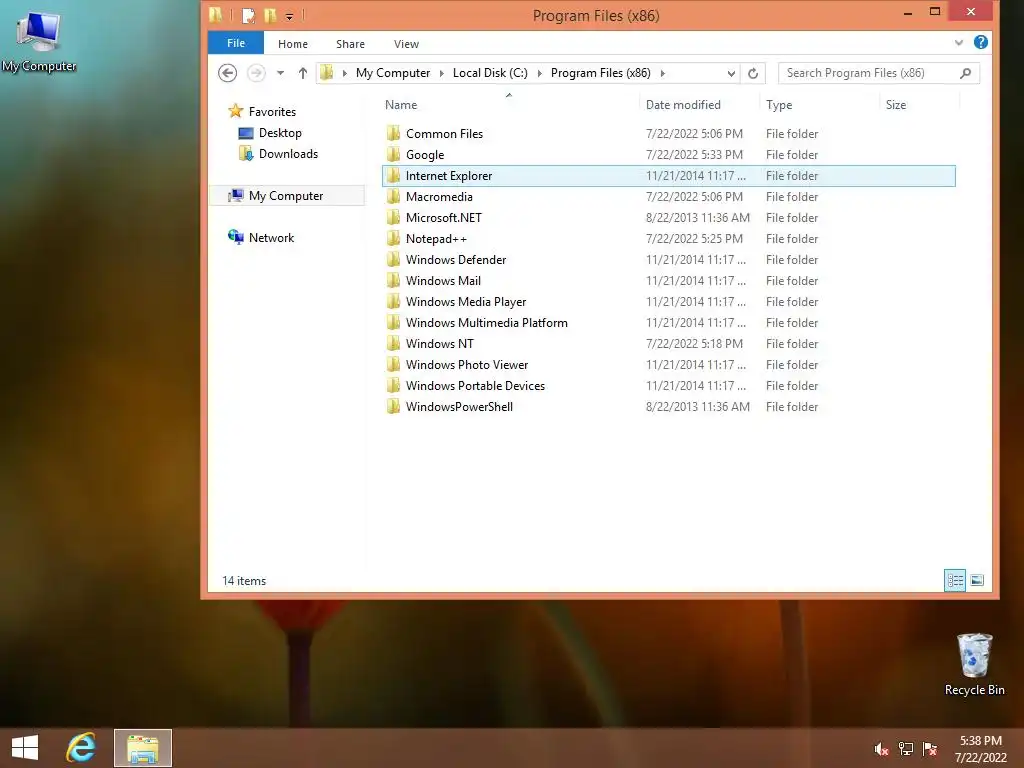Click the File Explorer taskbar button

(143, 748)
